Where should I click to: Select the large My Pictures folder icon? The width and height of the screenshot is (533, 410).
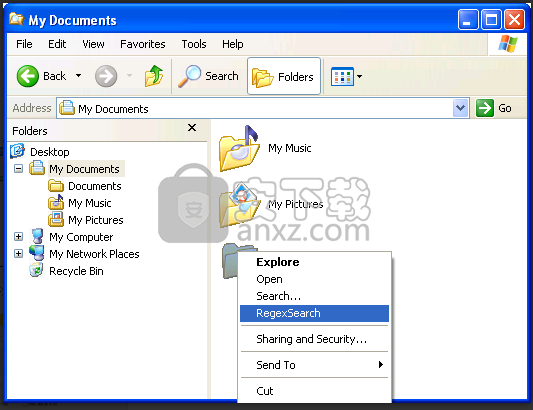pyautogui.click(x=239, y=204)
